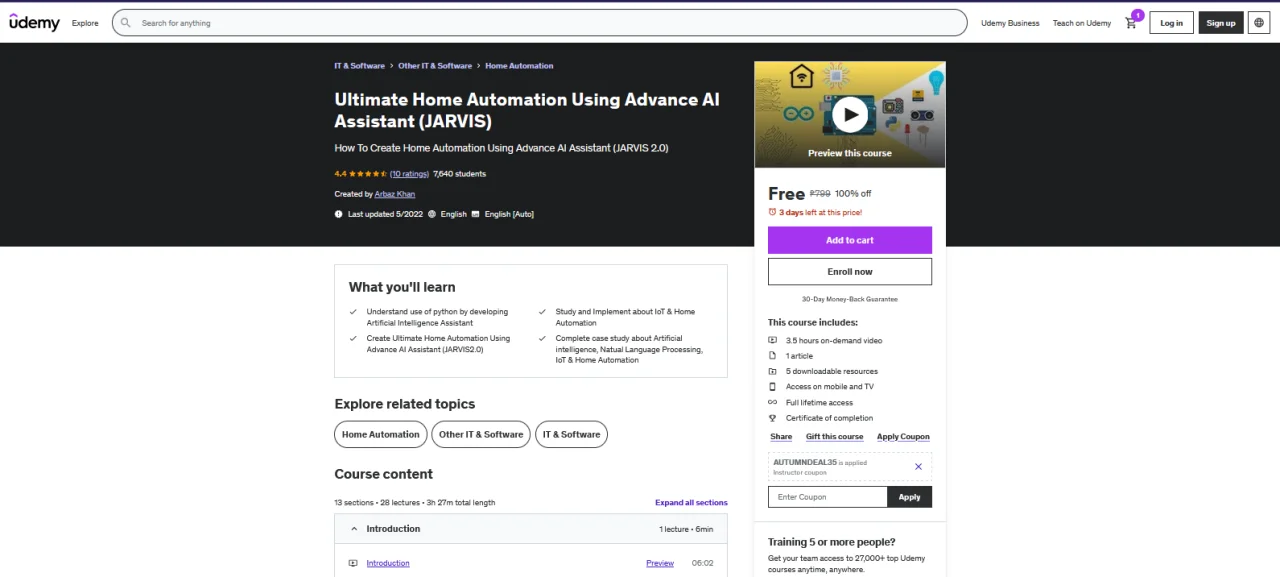The image size is (1280, 577).
Task: Click the search magnifier icon
Action: click(x=126, y=23)
